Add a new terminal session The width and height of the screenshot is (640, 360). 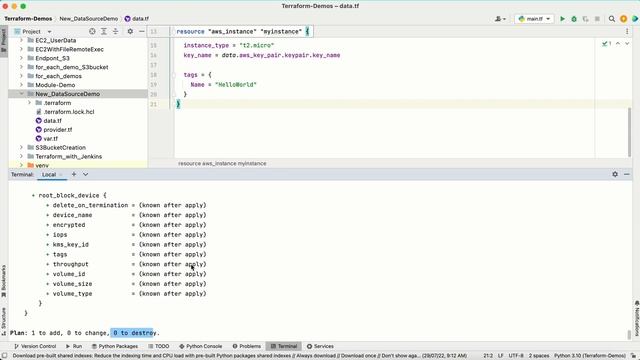pyautogui.click(x=74, y=174)
